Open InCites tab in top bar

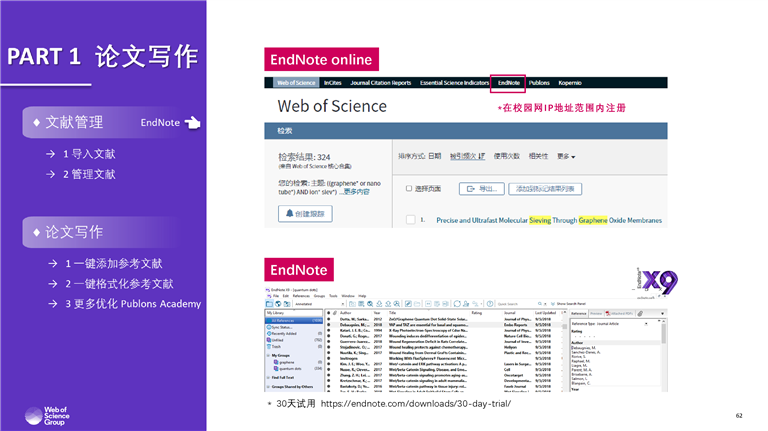(333, 83)
